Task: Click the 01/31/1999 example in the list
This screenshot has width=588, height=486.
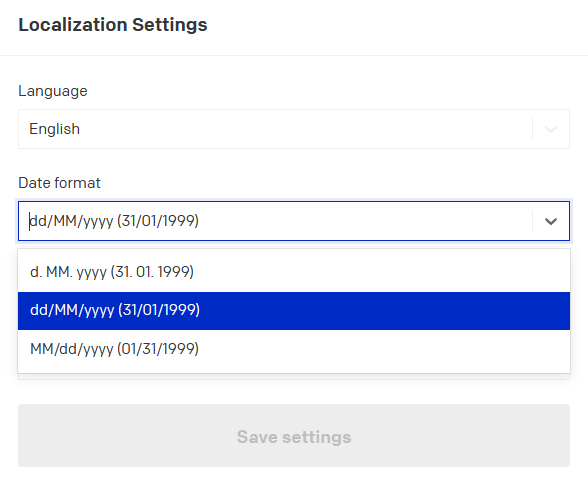Action: [x=158, y=349]
